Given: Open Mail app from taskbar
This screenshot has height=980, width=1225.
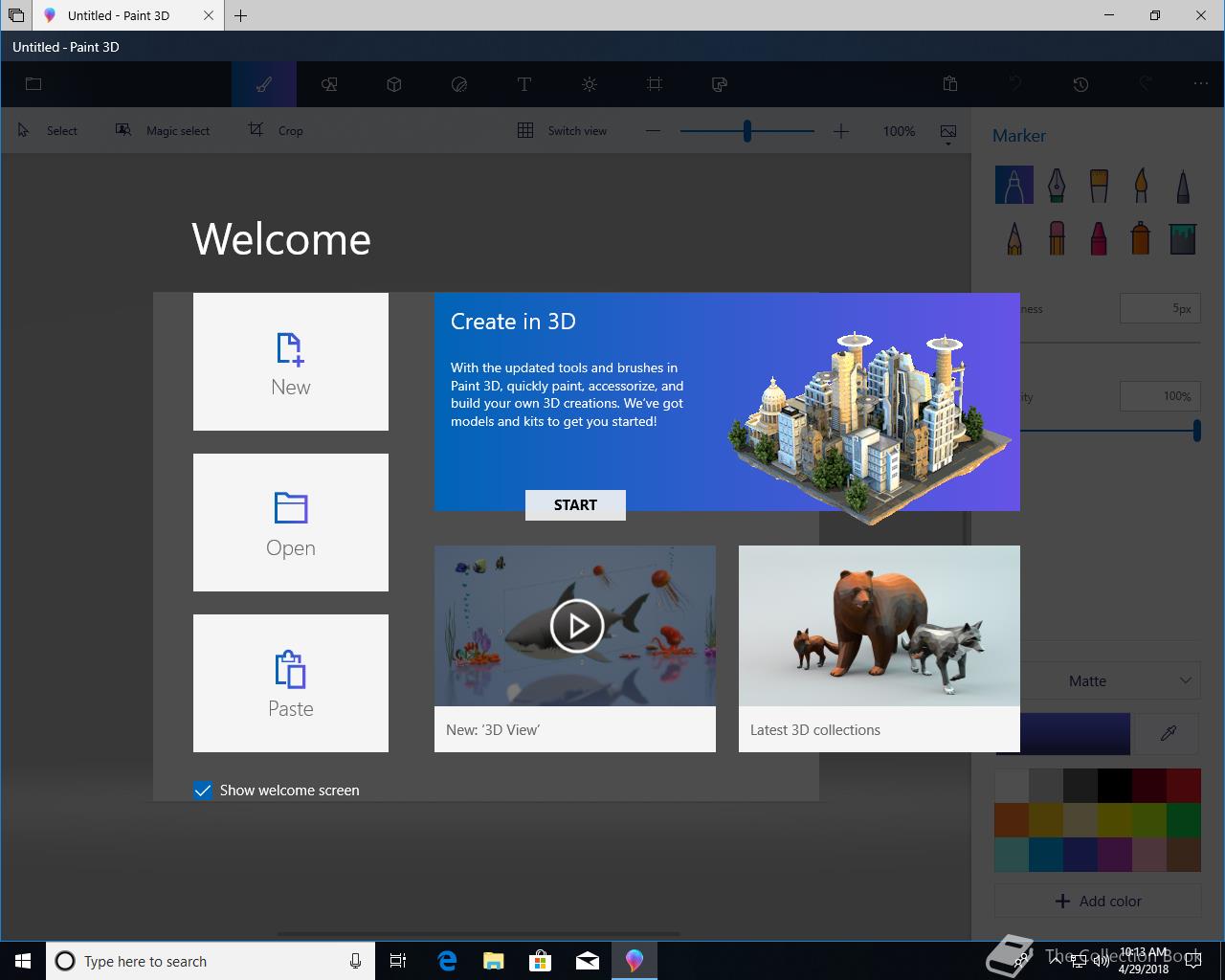Looking at the screenshot, I should [588, 961].
